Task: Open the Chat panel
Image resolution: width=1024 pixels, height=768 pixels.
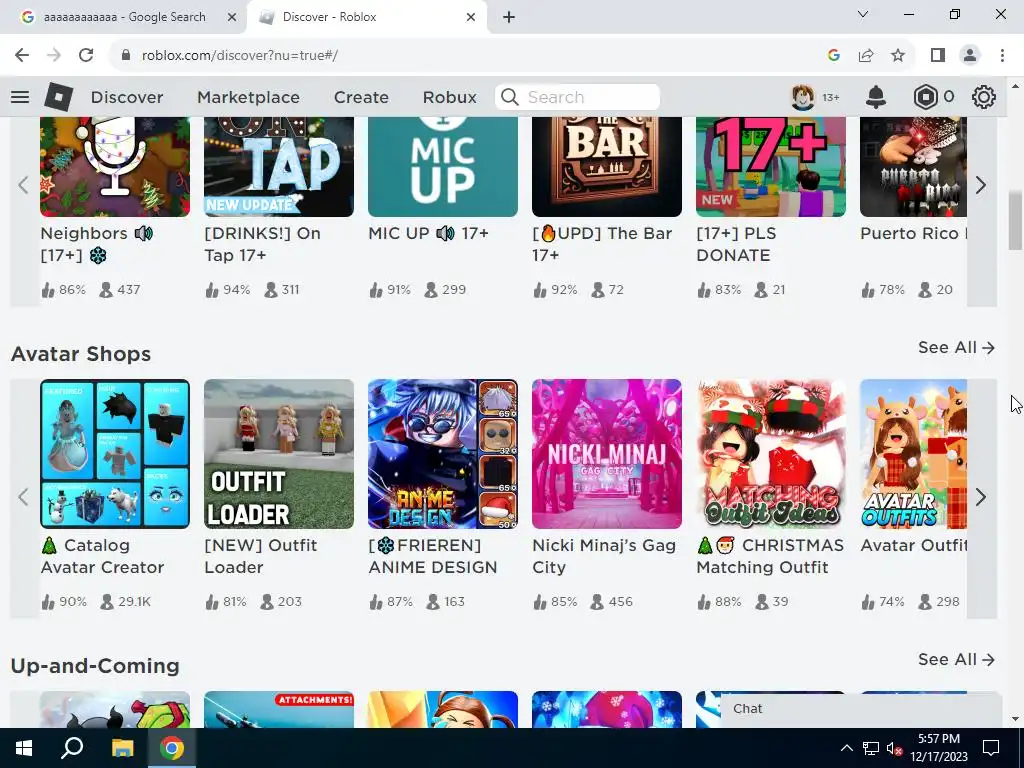Action: [861, 709]
